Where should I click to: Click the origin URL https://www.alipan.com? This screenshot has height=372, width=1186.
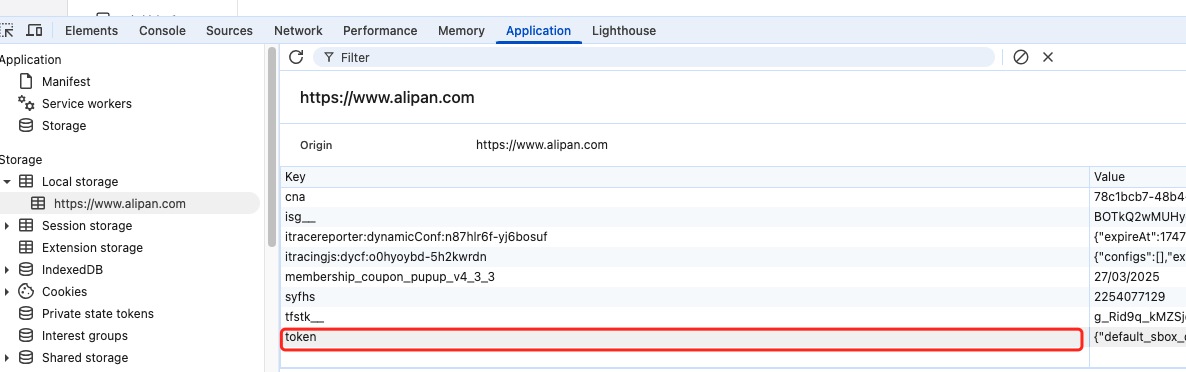tap(542, 144)
